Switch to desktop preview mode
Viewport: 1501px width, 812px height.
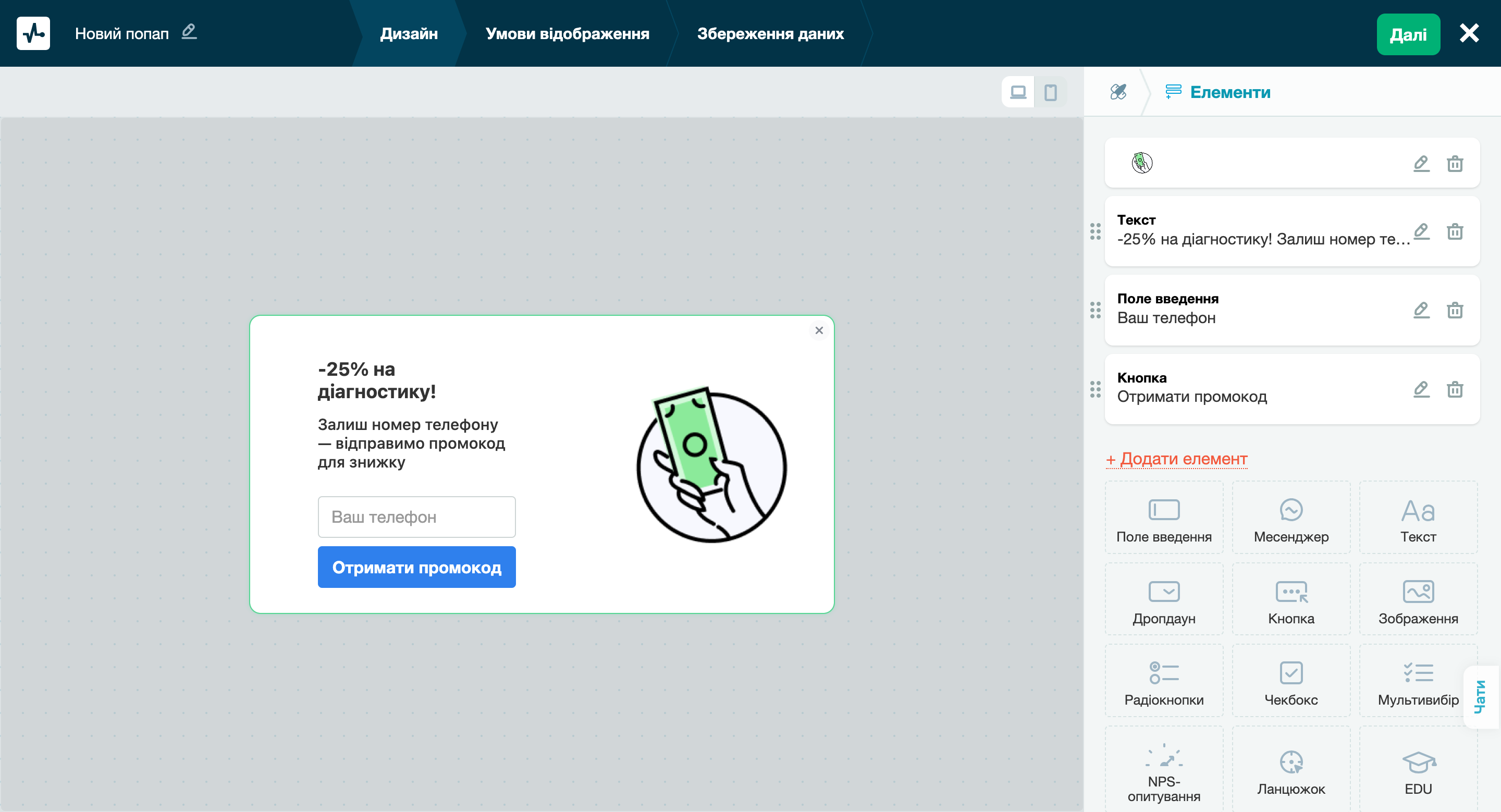coord(1017,92)
